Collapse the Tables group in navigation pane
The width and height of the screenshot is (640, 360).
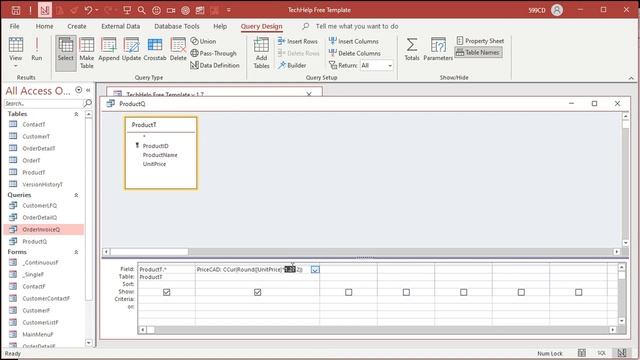pos(76,114)
